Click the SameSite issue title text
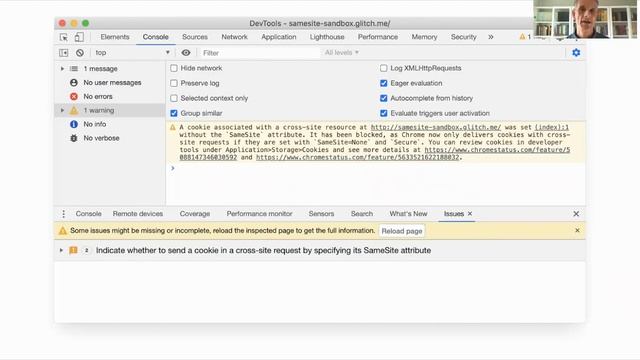Image resolution: width=640 pixels, height=360 pixels. (x=263, y=250)
